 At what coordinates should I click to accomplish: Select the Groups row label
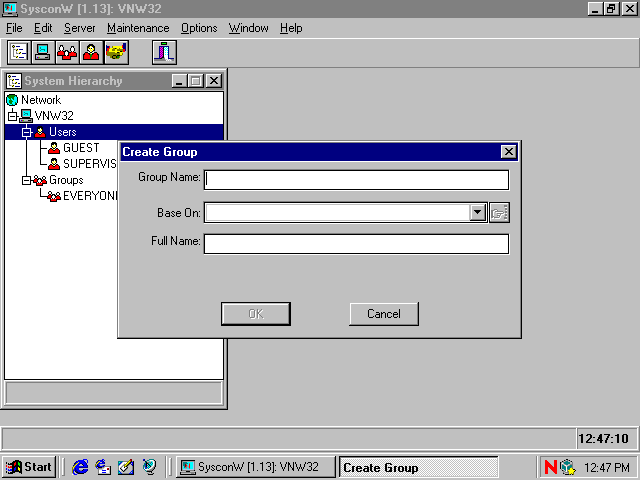[66, 180]
